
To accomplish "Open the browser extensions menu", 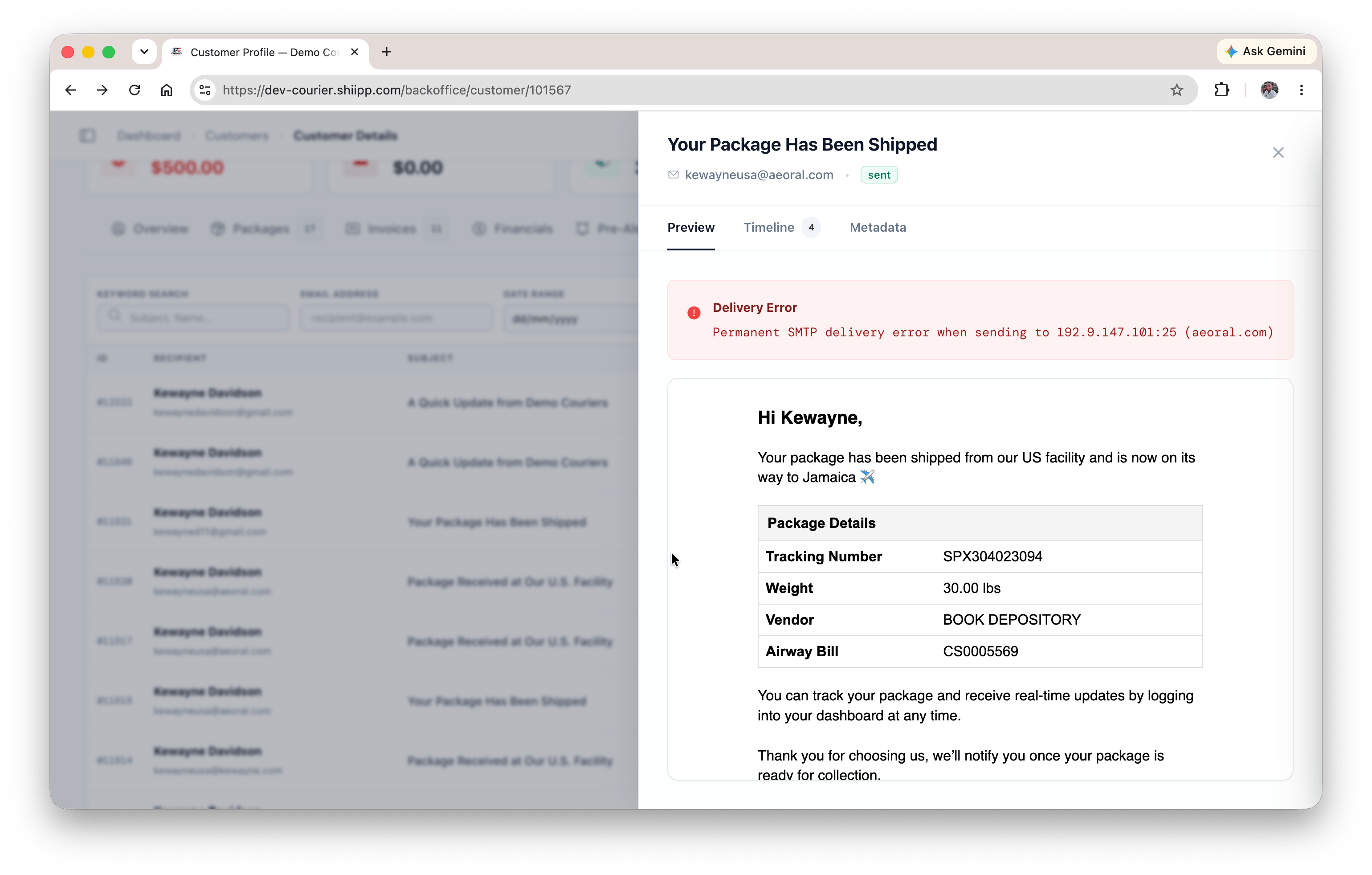I will pyautogui.click(x=1221, y=90).
